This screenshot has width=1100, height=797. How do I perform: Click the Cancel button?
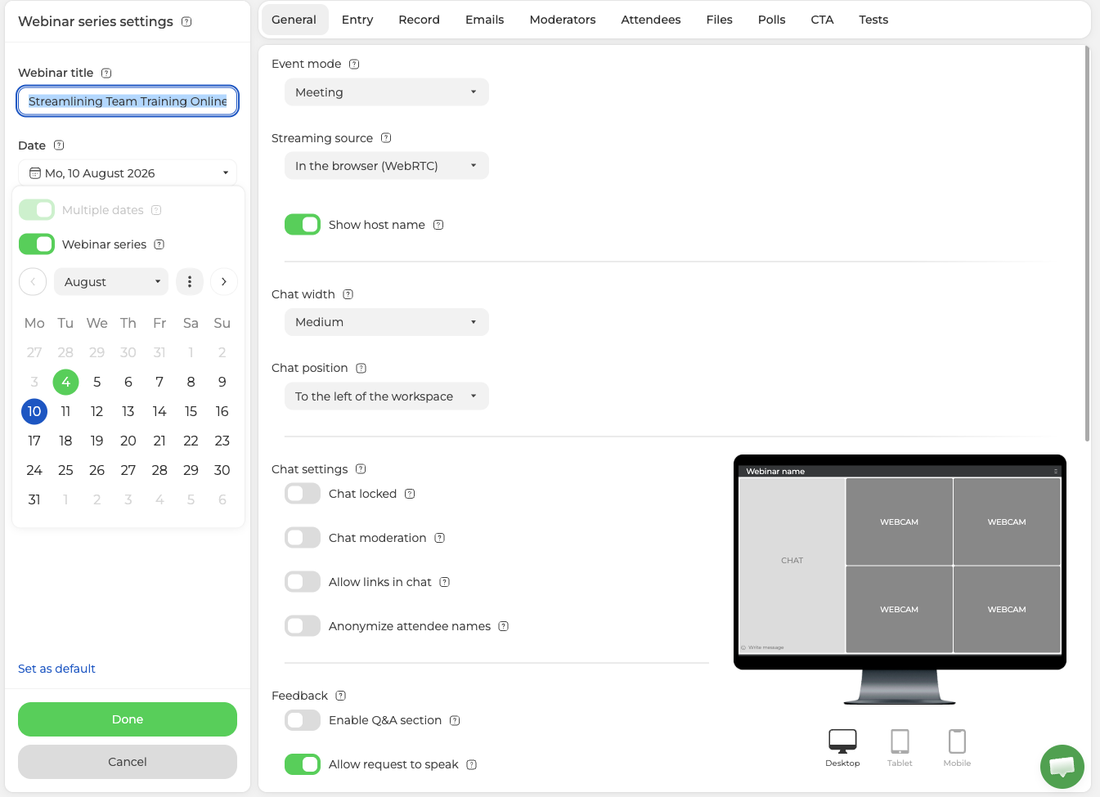click(127, 762)
